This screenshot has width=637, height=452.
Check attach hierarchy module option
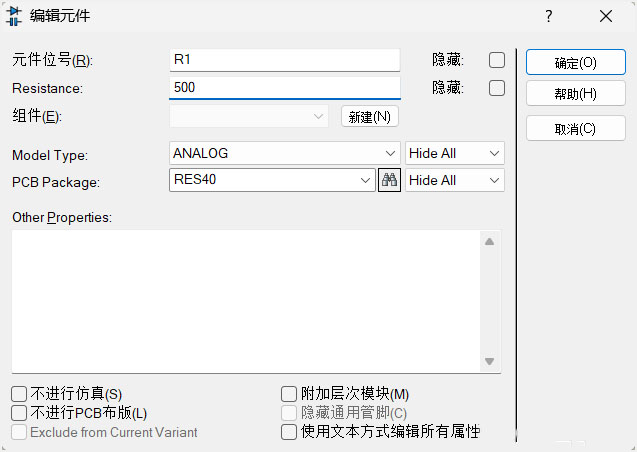coord(289,394)
